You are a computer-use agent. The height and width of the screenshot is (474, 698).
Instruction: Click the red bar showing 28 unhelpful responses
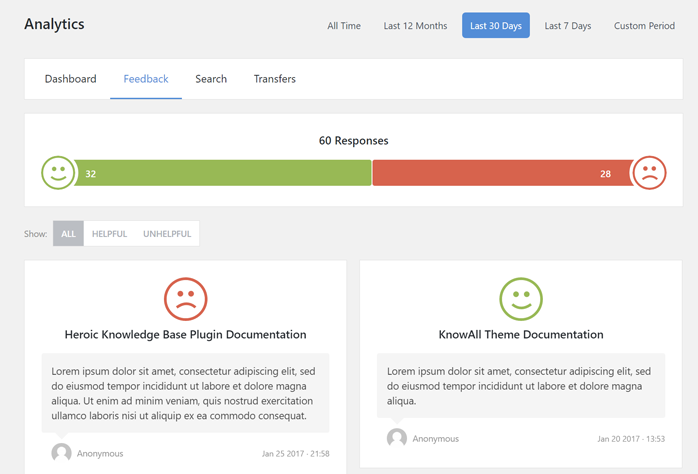tap(503, 173)
